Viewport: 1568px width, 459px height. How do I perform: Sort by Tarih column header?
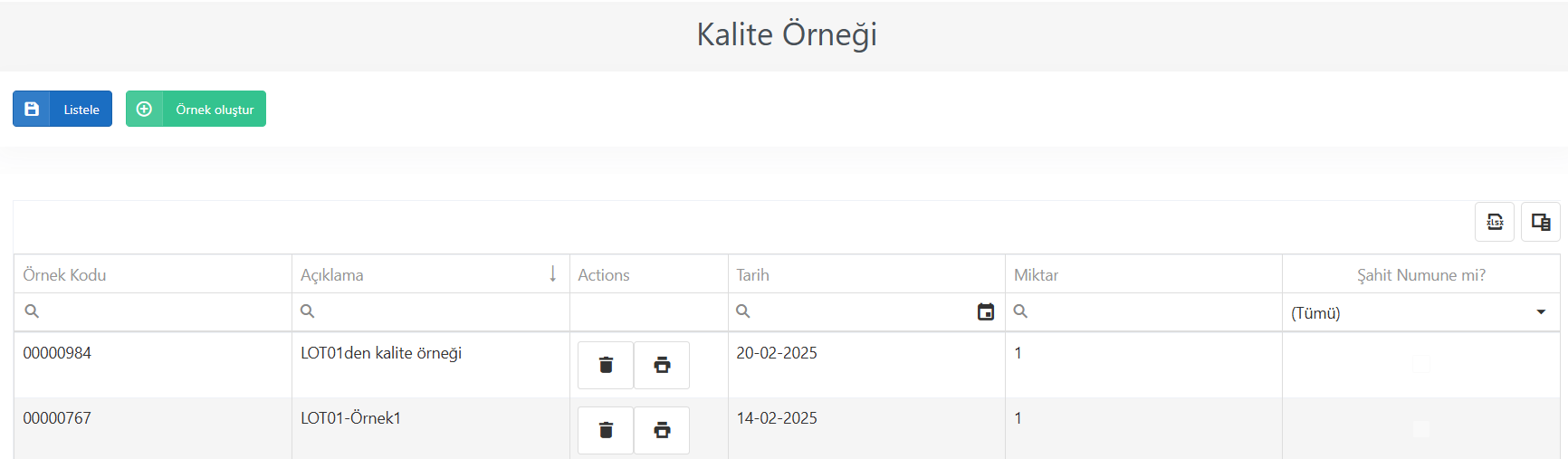[x=752, y=274]
